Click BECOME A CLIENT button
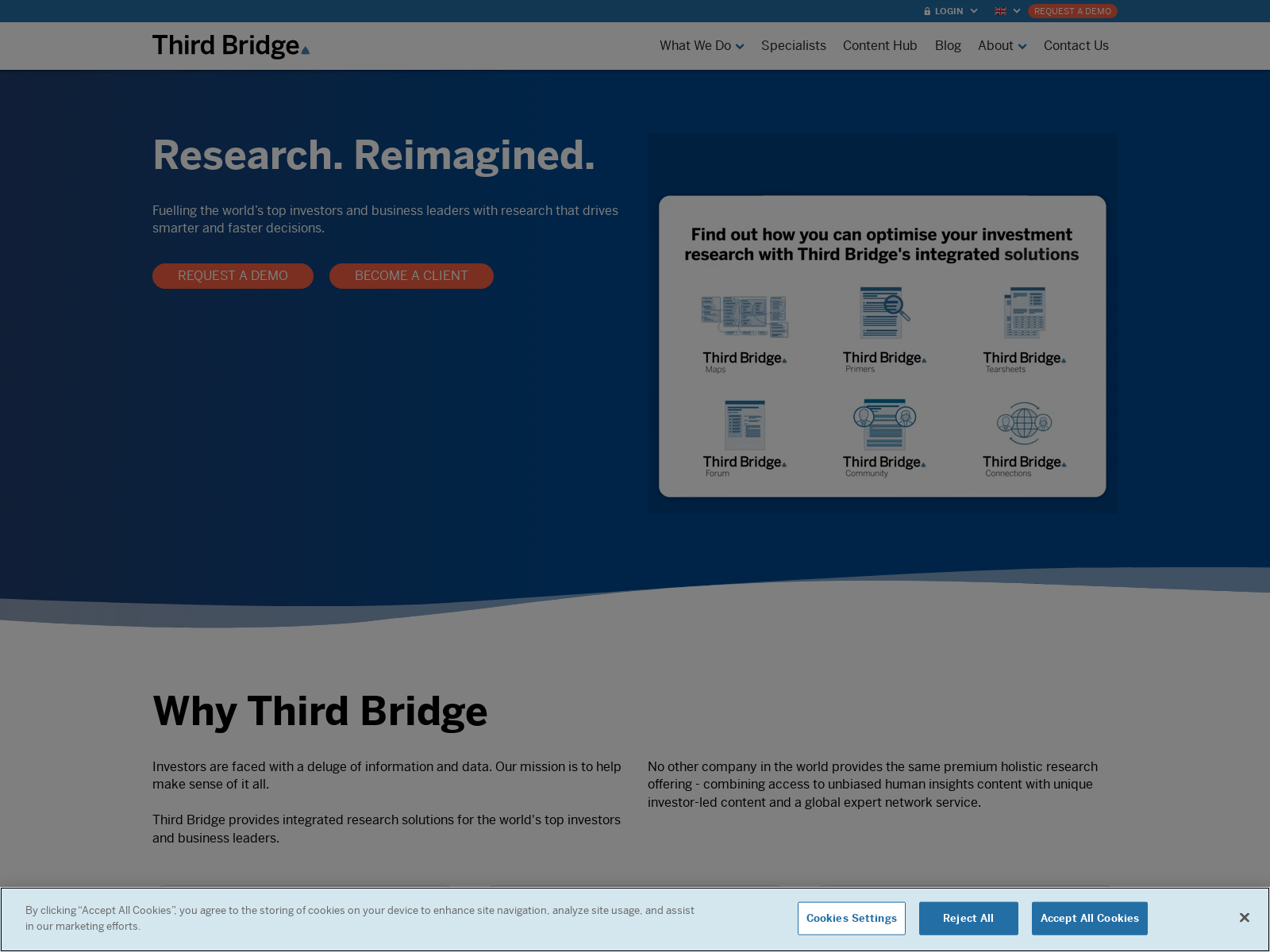 [x=411, y=276]
